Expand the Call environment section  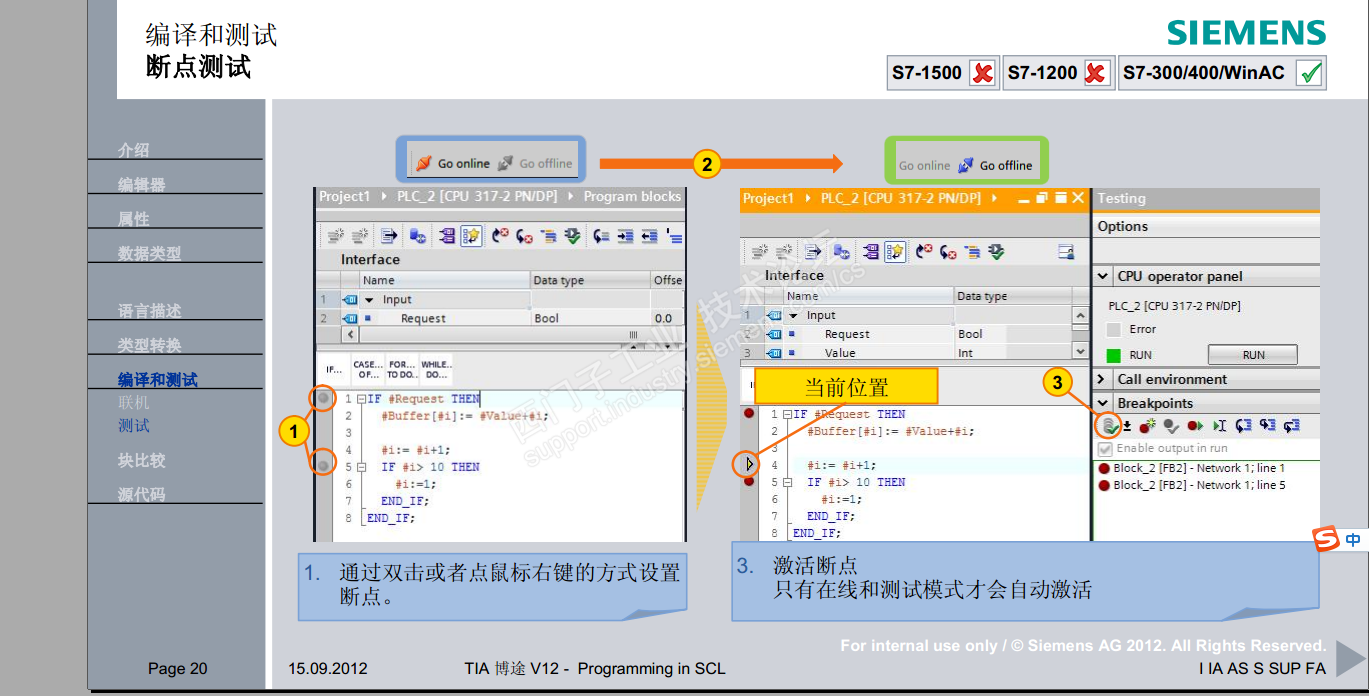1103,379
